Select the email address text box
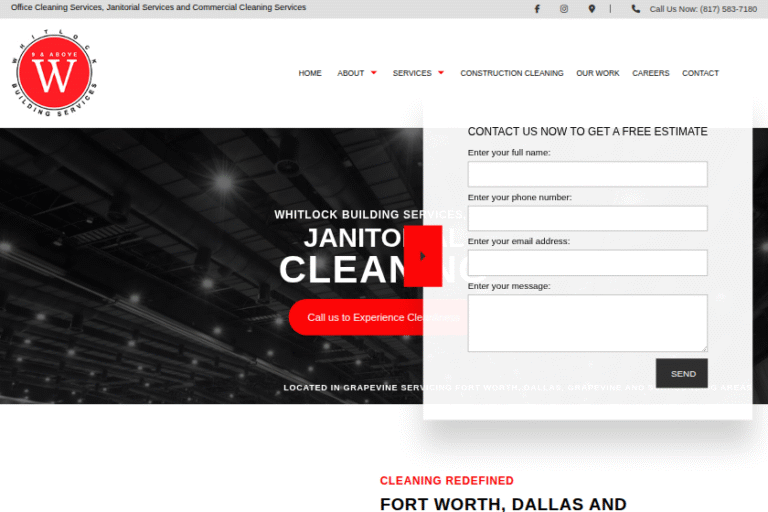Screen dimensions: 768x512 587,262
